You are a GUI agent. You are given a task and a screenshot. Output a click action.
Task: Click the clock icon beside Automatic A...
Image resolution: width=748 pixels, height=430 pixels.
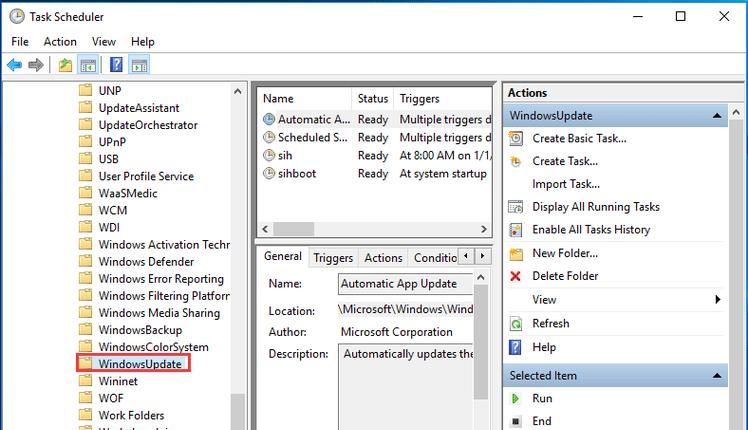269,119
